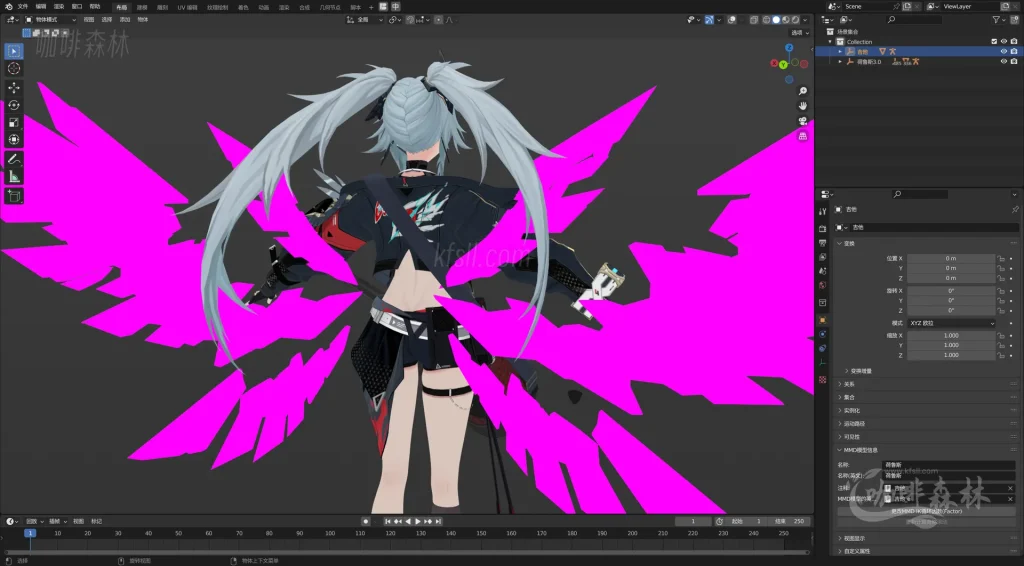Open the Output properties tab

pos(822,243)
